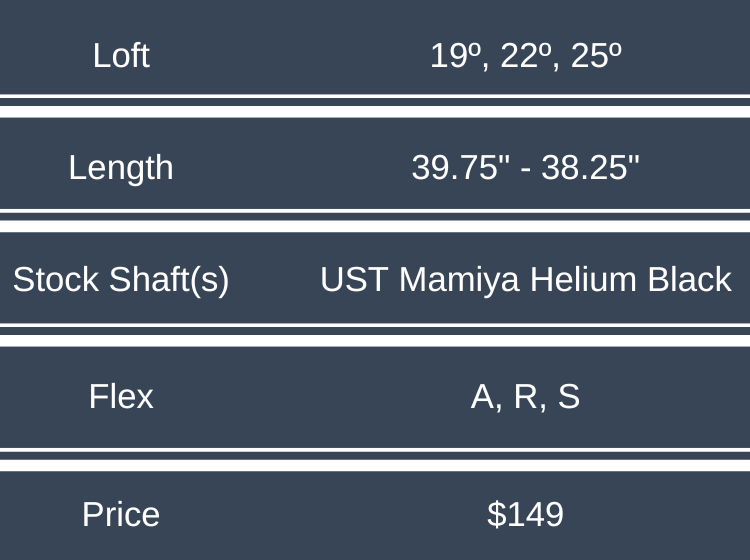750x560 pixels.
Task: Click the Flex row label
Action: 121,397
